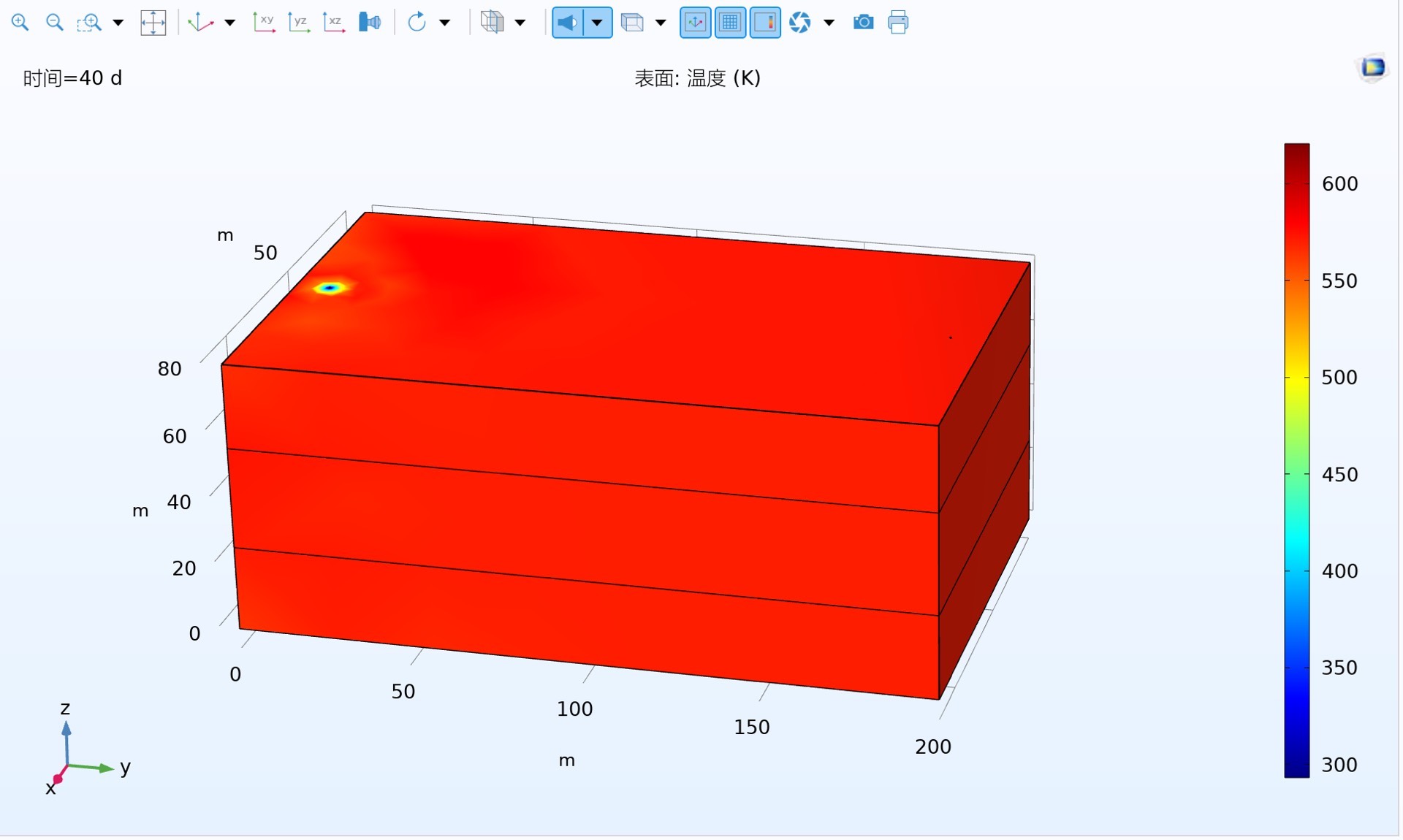
Task: Open the rotate view dropdown arrow
Action: (444, 22)
